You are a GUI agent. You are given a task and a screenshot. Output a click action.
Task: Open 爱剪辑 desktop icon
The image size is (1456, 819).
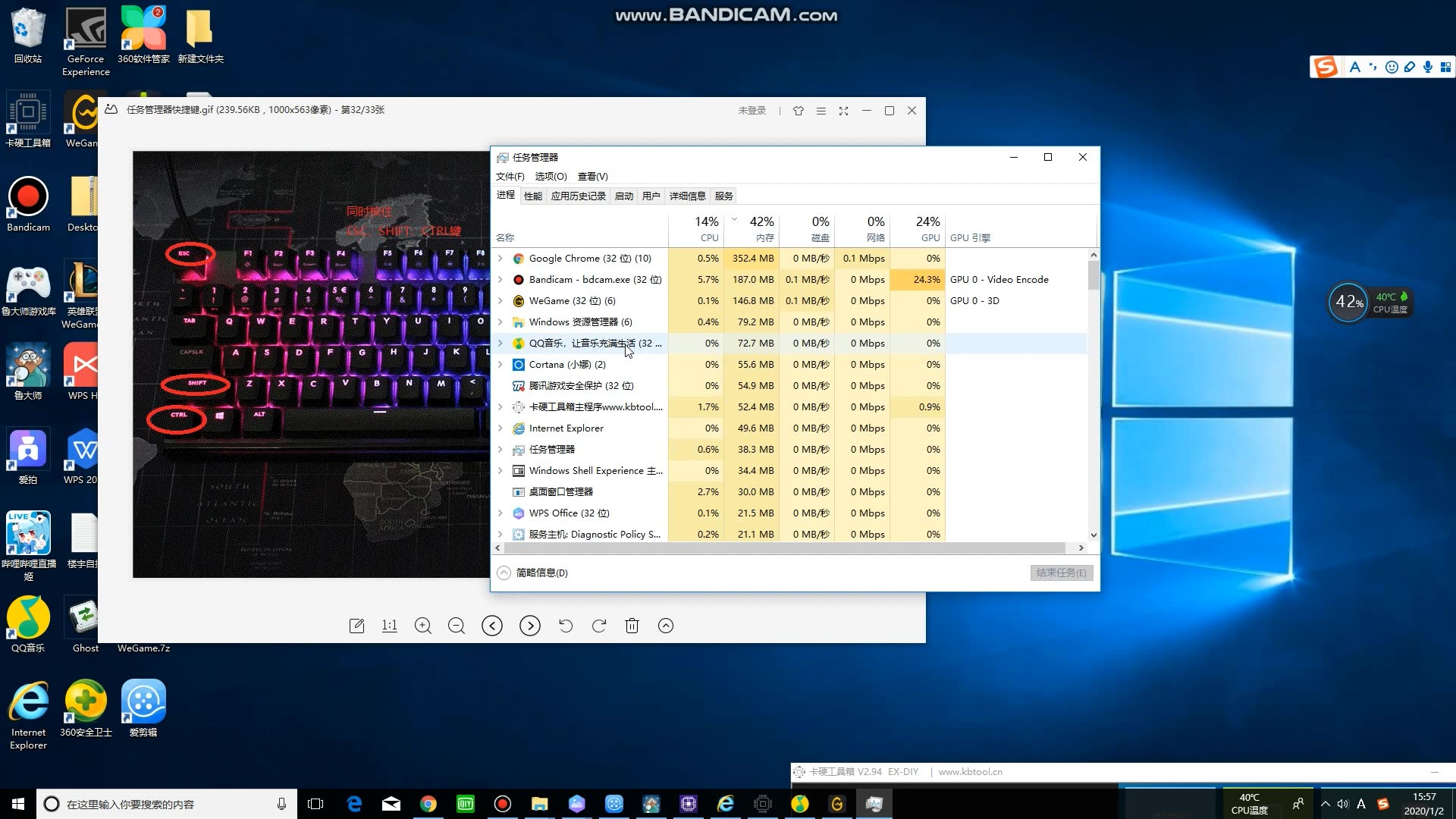tap(143, 709)
